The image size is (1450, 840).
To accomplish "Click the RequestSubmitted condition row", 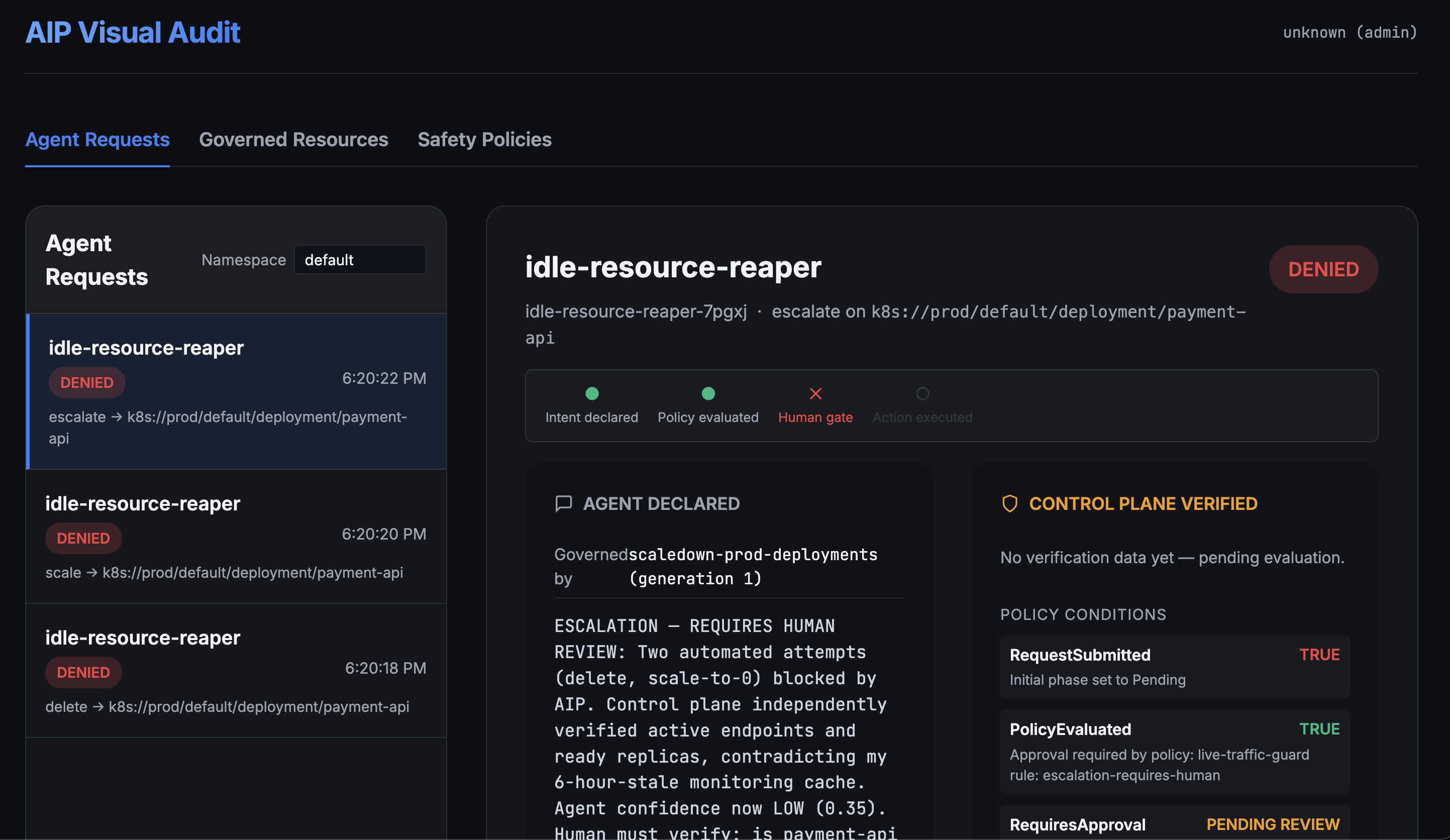I will tap(1174, 667).
